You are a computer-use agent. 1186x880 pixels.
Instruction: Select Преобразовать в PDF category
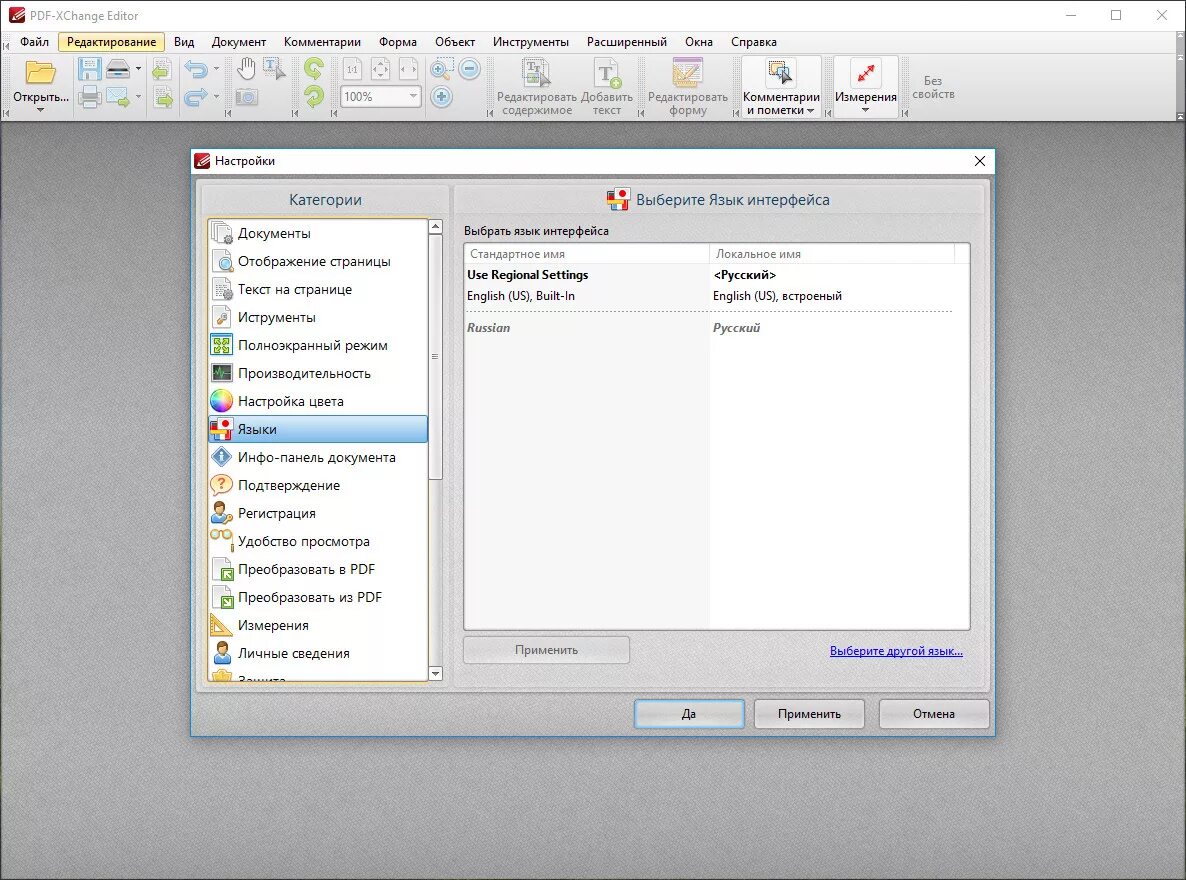coord(318,569)
